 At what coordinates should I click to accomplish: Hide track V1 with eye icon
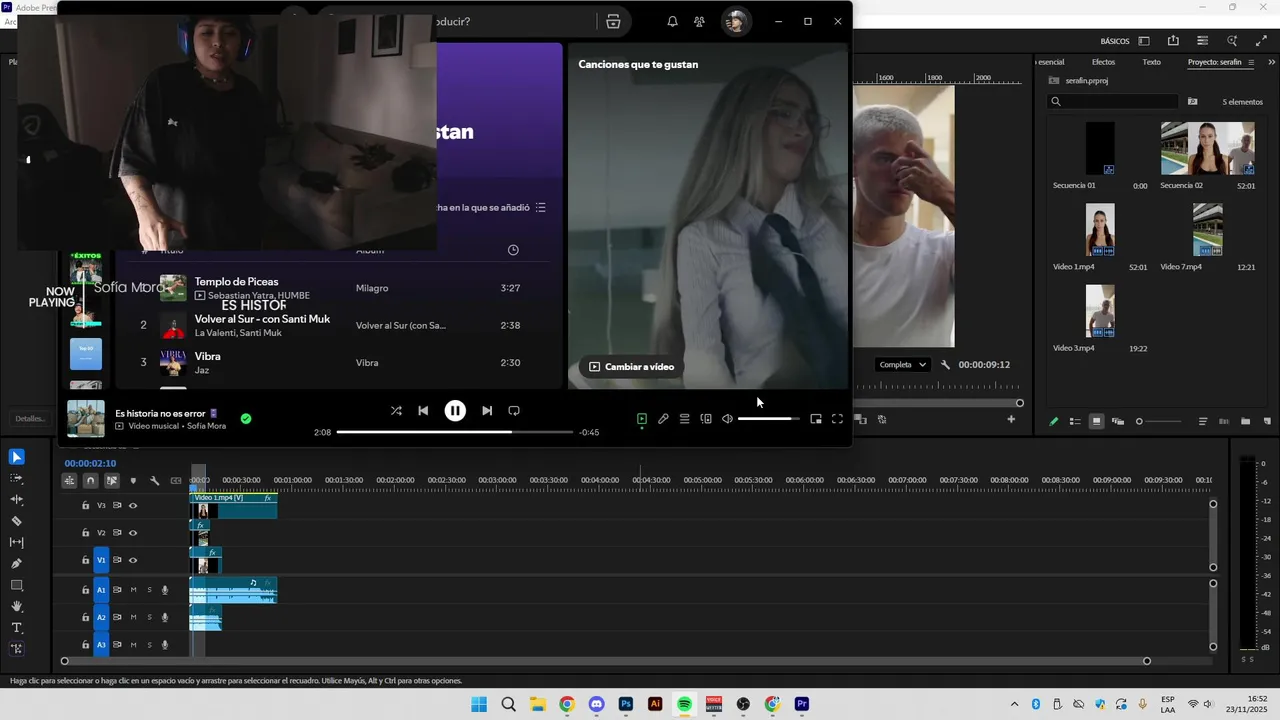(133, 560)
